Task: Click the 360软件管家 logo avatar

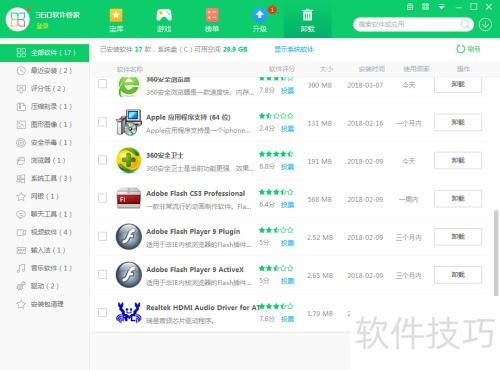Action: tap(17, 19)
